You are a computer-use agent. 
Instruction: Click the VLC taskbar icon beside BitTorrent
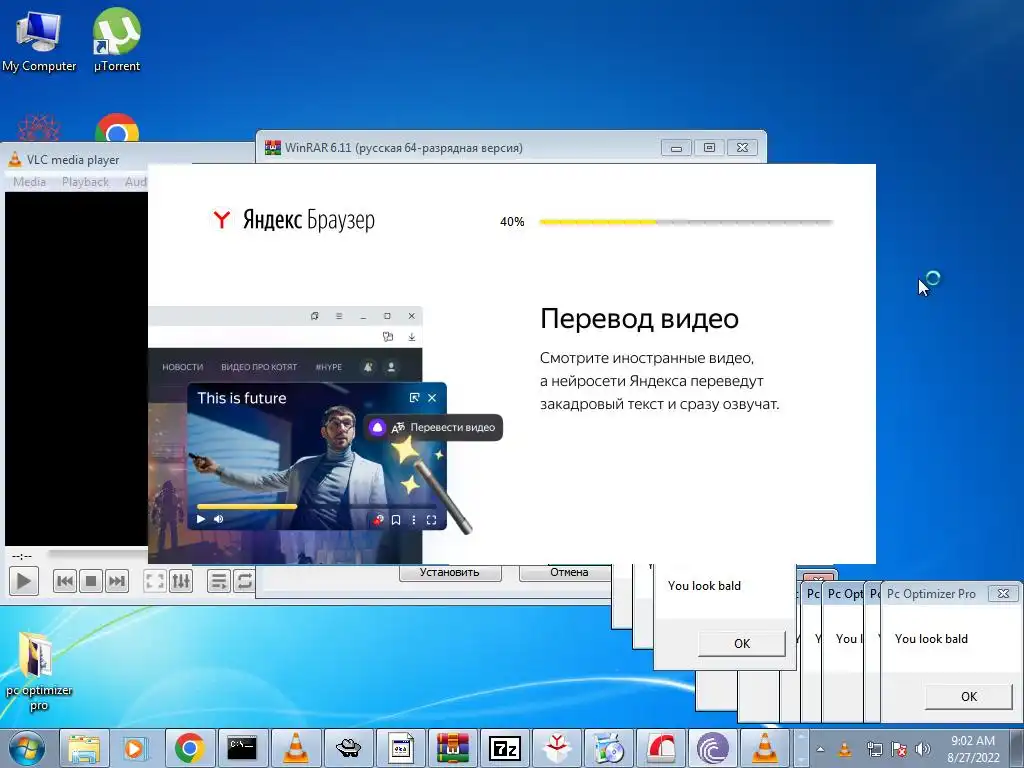[x=765, y=748]
